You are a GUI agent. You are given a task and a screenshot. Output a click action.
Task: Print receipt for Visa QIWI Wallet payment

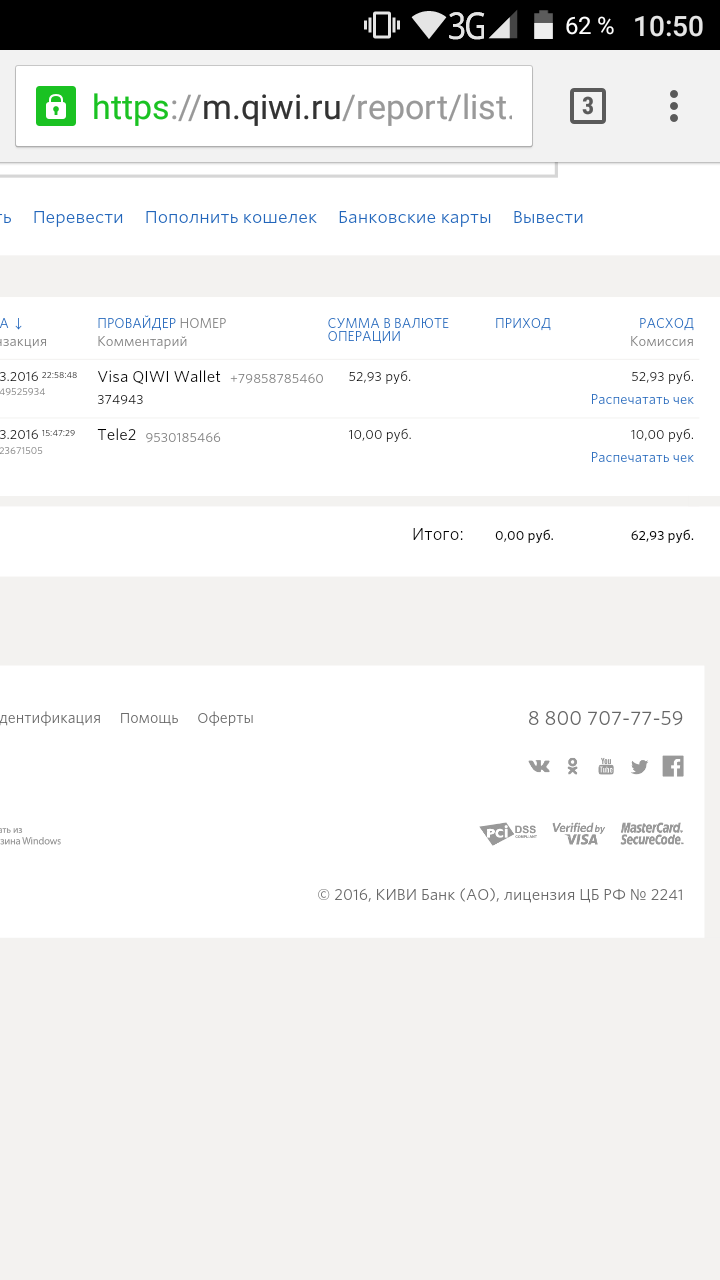(x=642, y=399)
